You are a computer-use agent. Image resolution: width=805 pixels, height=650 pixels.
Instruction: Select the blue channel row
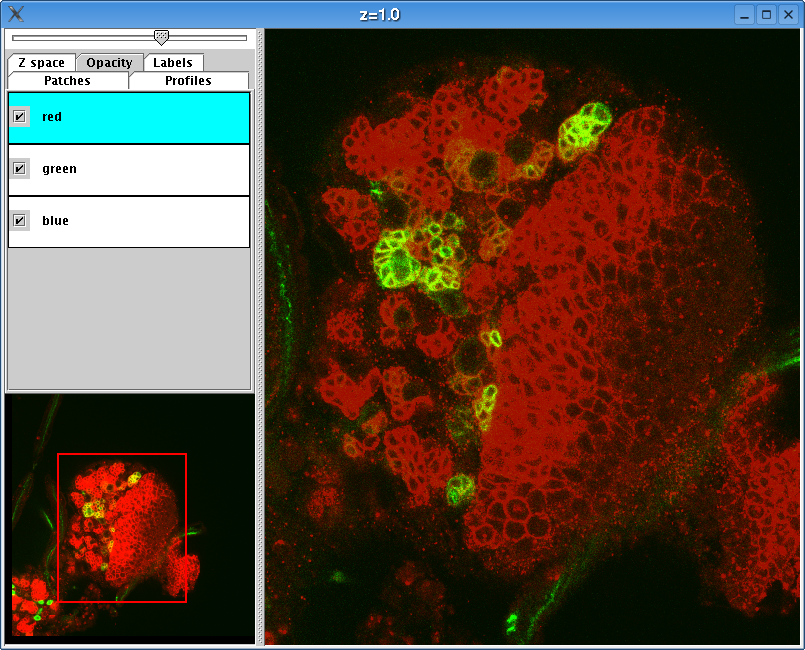(140, 221)
